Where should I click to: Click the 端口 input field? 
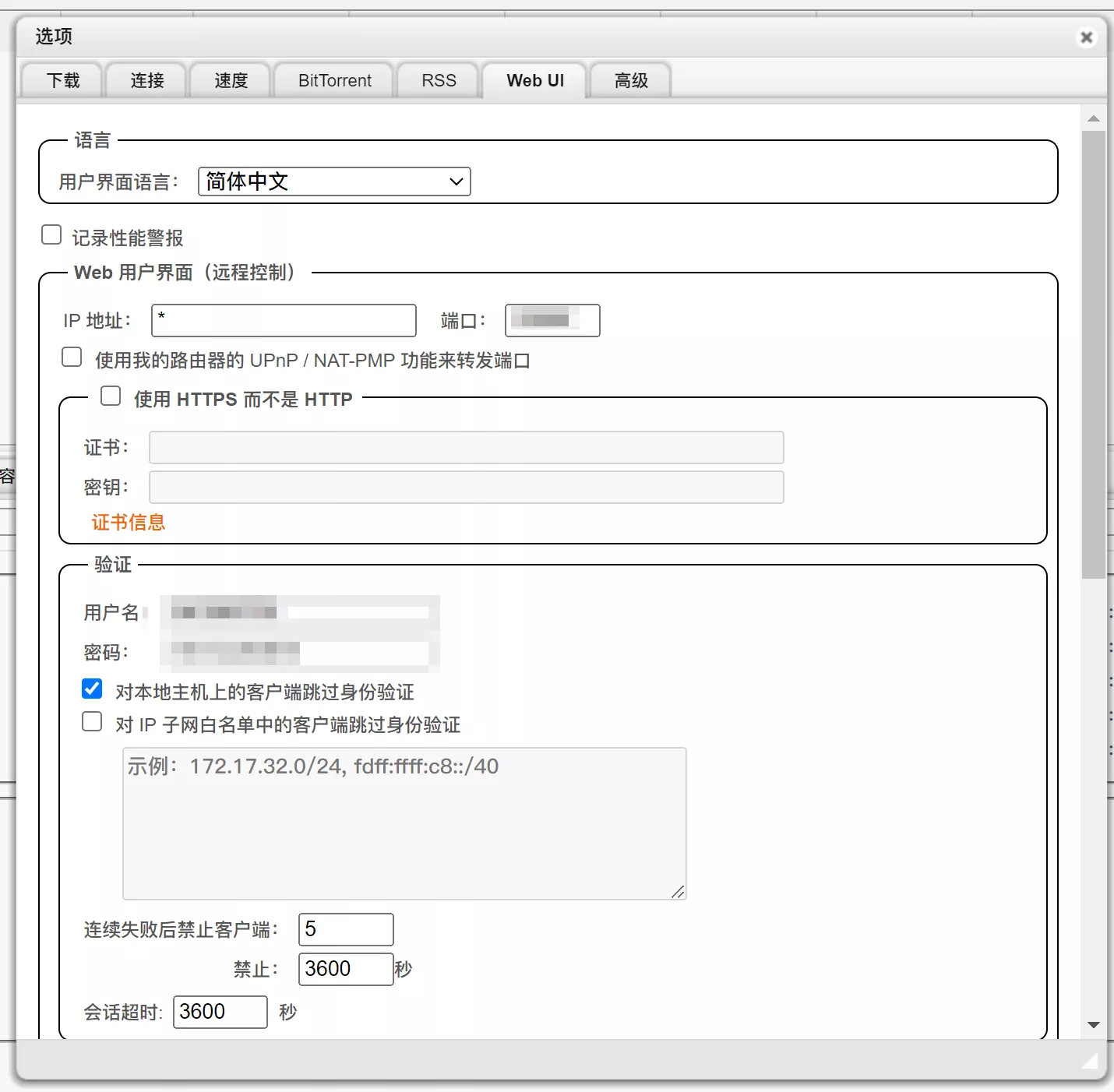point(552,320)
